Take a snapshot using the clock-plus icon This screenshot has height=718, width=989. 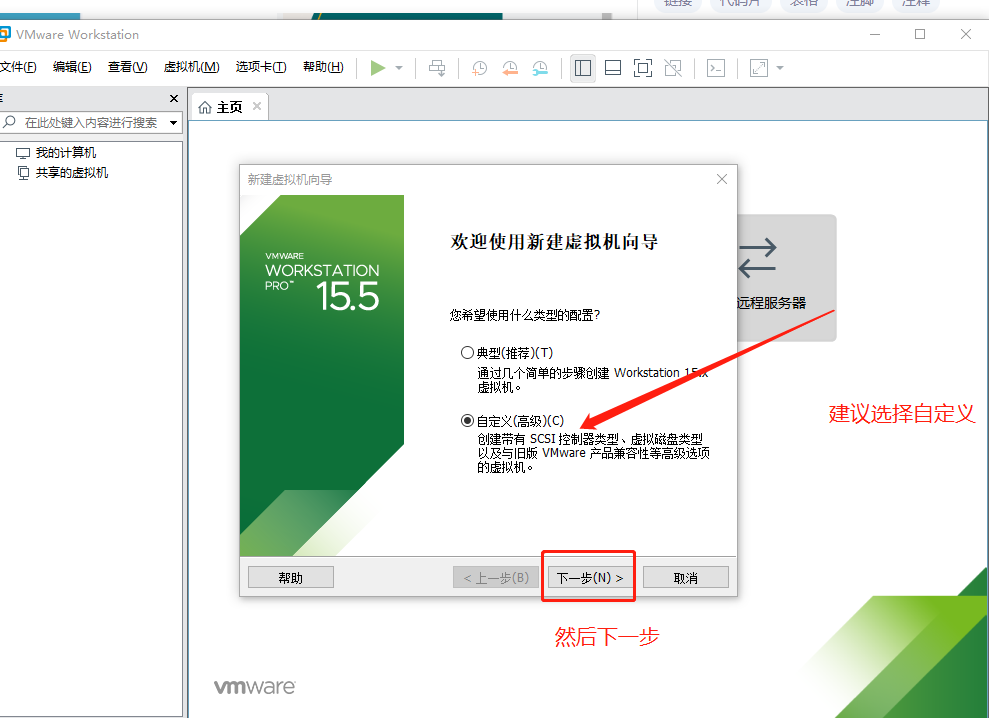pos(479,68)
